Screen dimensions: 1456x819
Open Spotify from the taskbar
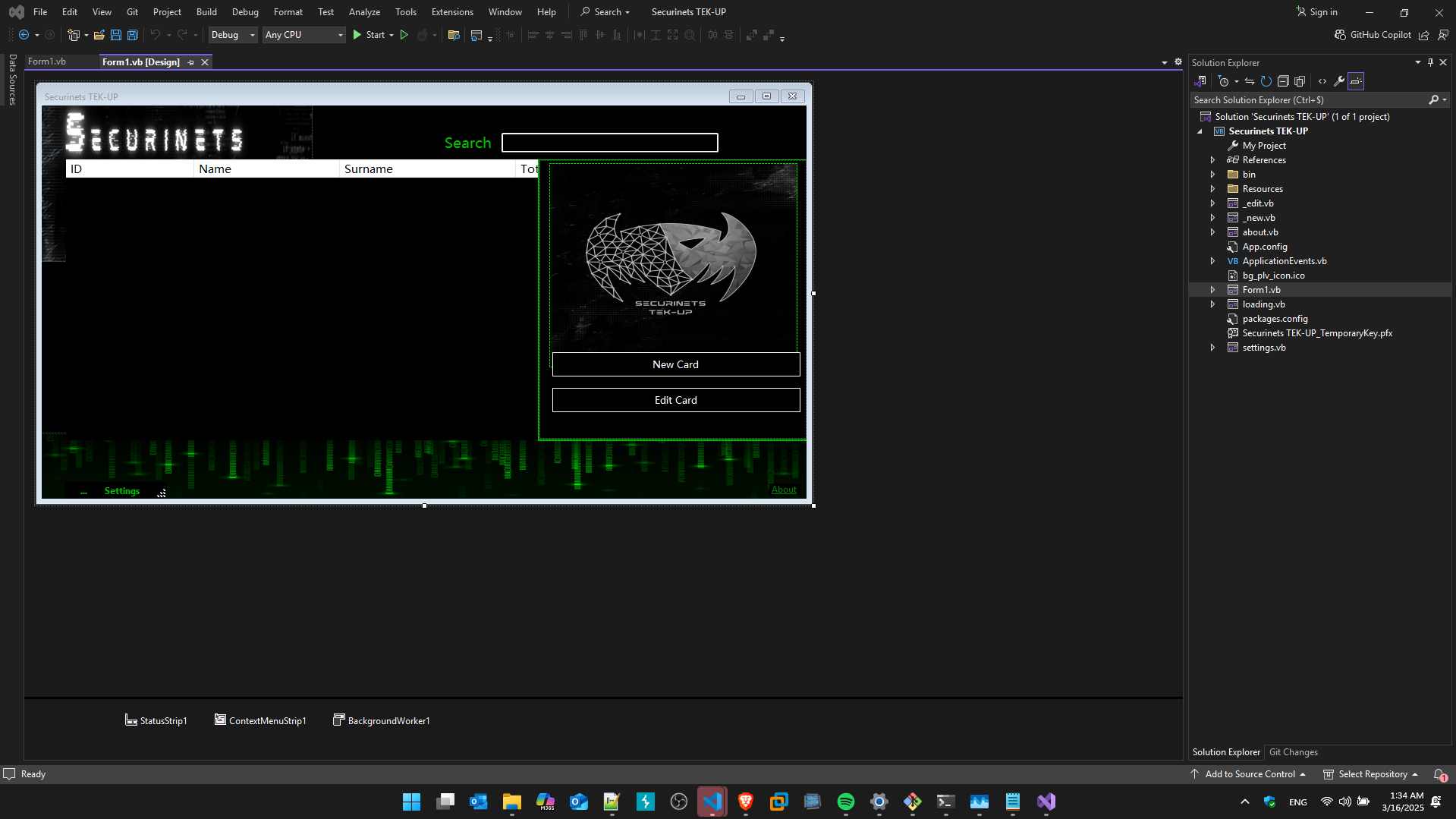tap(846, 802)
